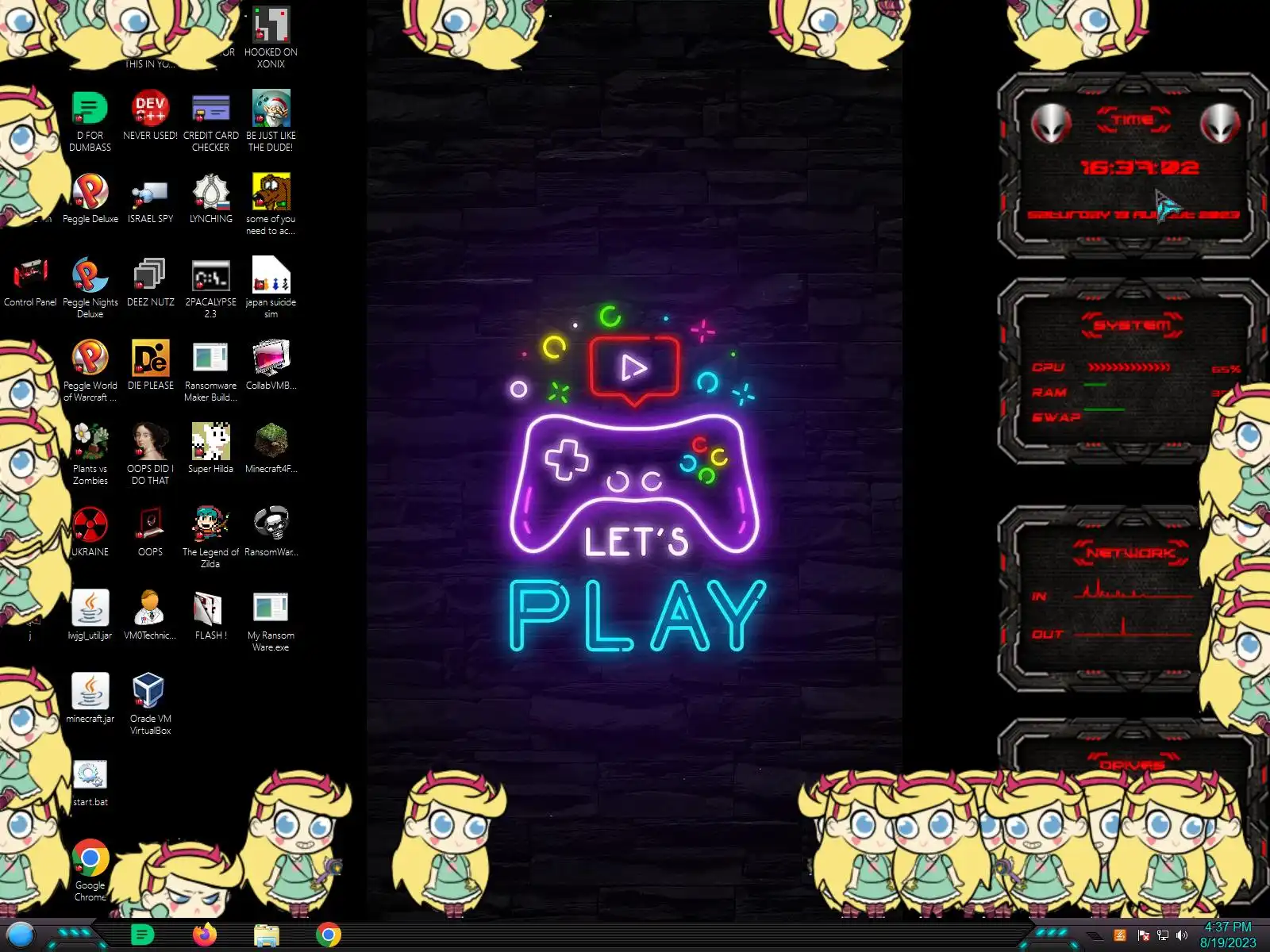Click the volume speaker tray icon

pos(1182,935)
